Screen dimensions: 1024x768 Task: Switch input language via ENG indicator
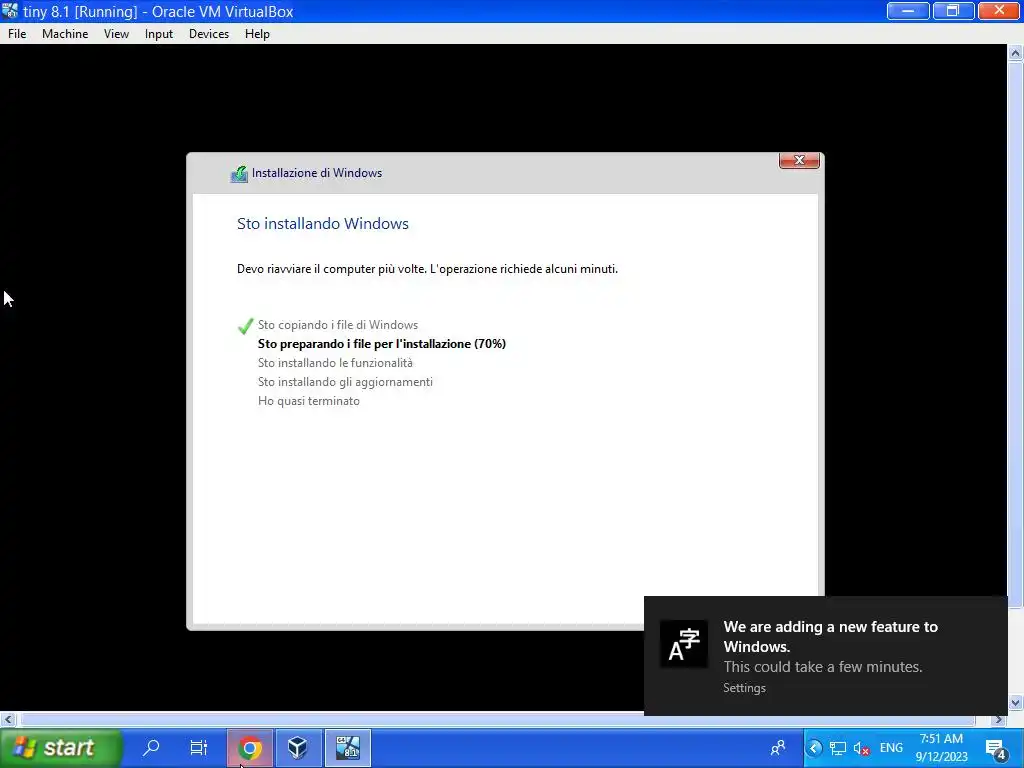click(891, 748)
